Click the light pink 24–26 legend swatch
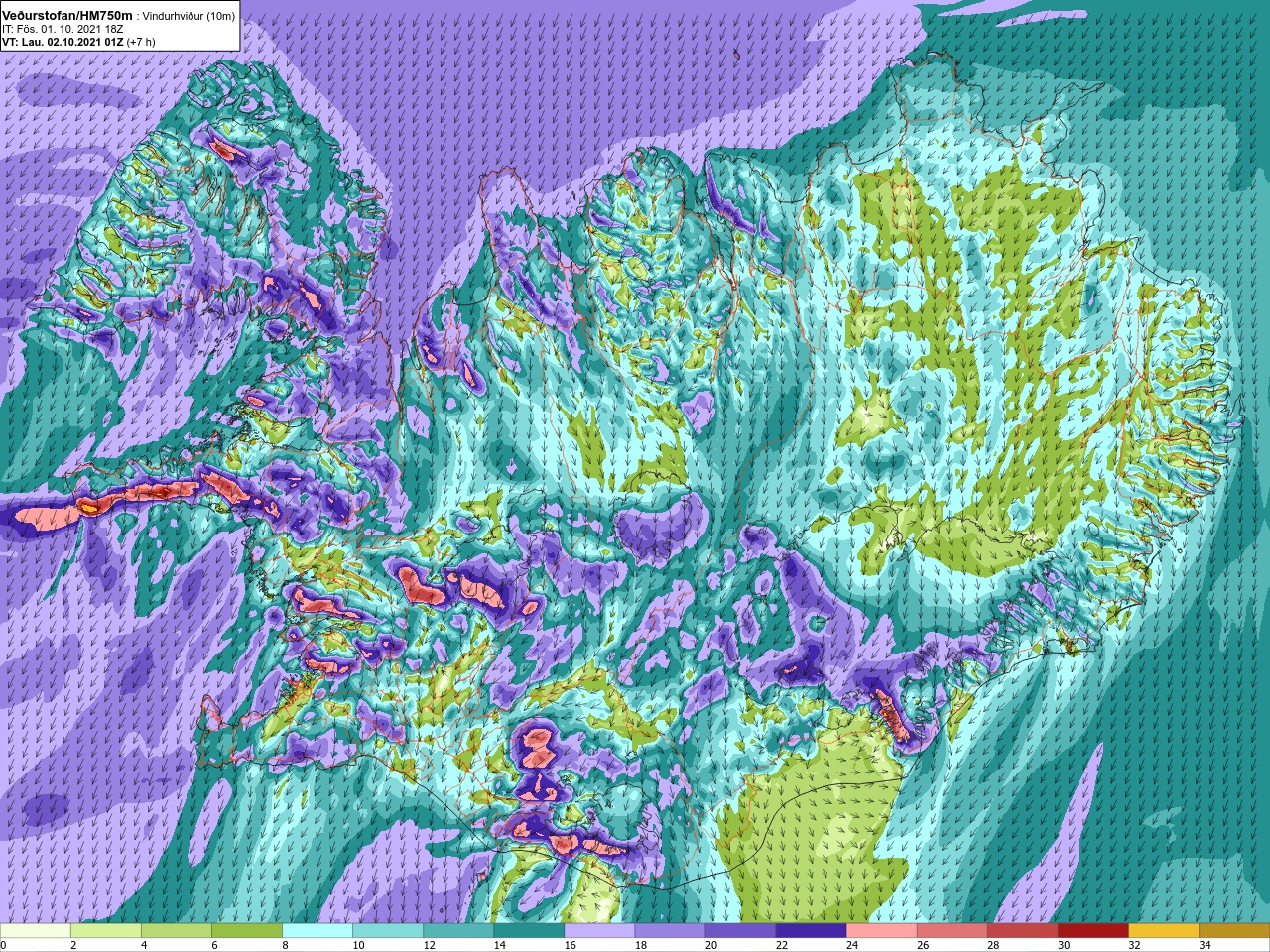 tap(881, 931)
